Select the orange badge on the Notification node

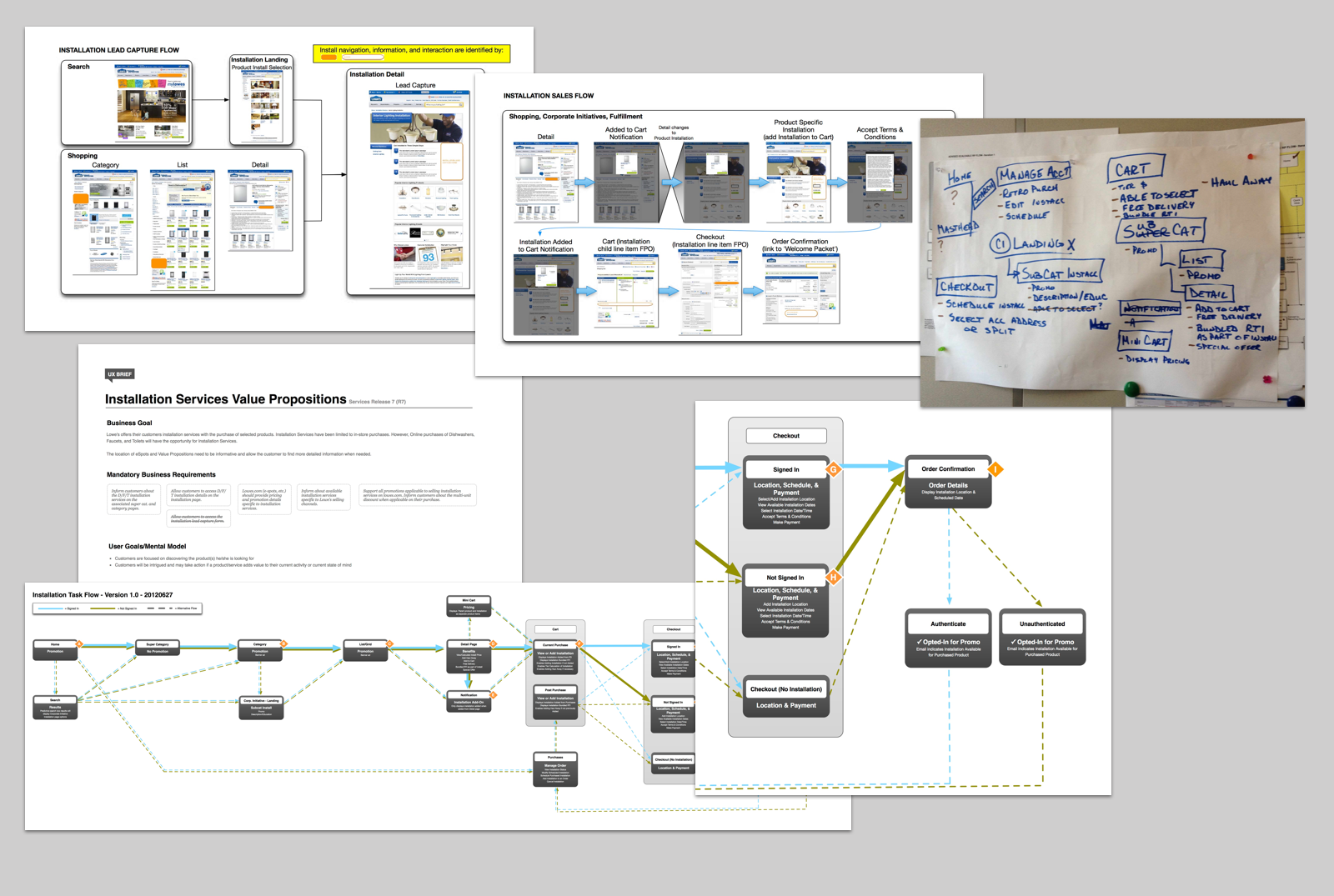tap(493, 695)
